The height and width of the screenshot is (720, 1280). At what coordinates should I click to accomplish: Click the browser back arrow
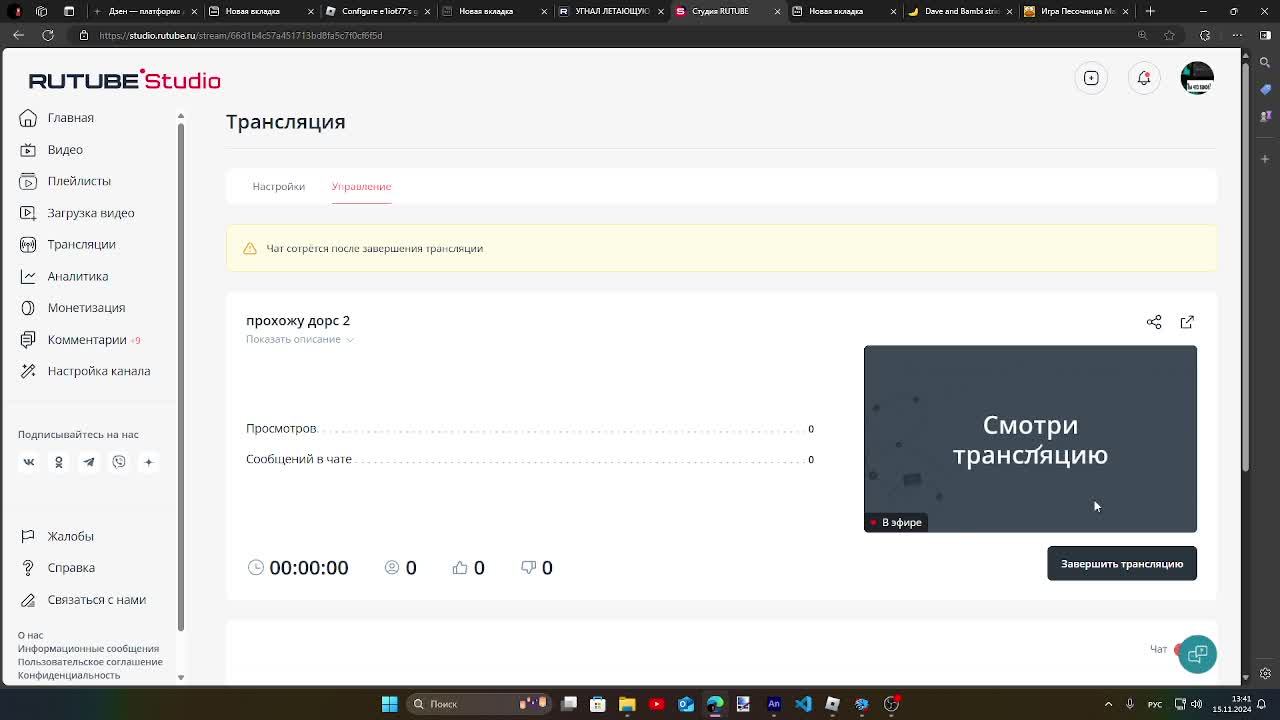coord(18,35)
